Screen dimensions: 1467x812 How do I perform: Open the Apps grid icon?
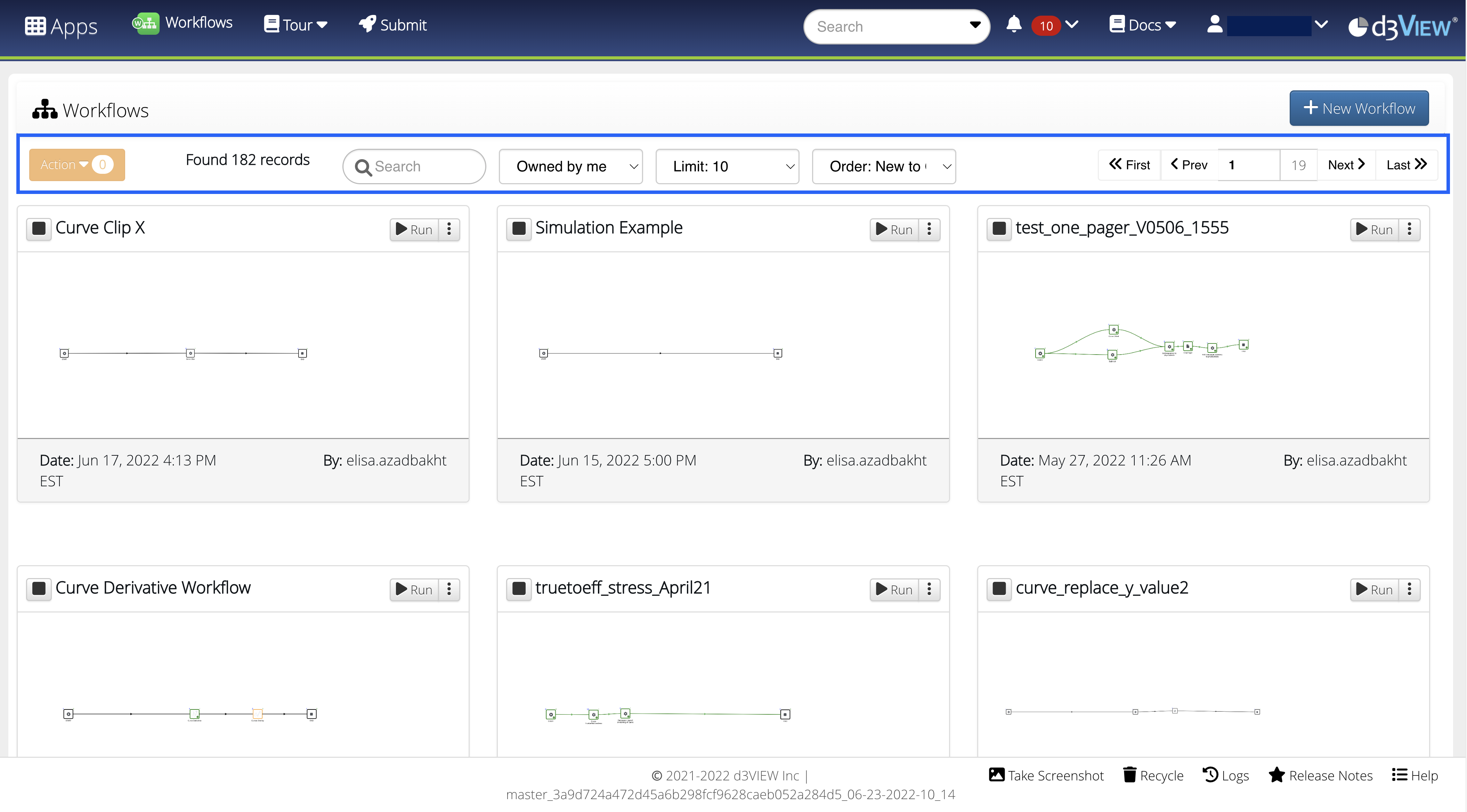pos(35,26)
